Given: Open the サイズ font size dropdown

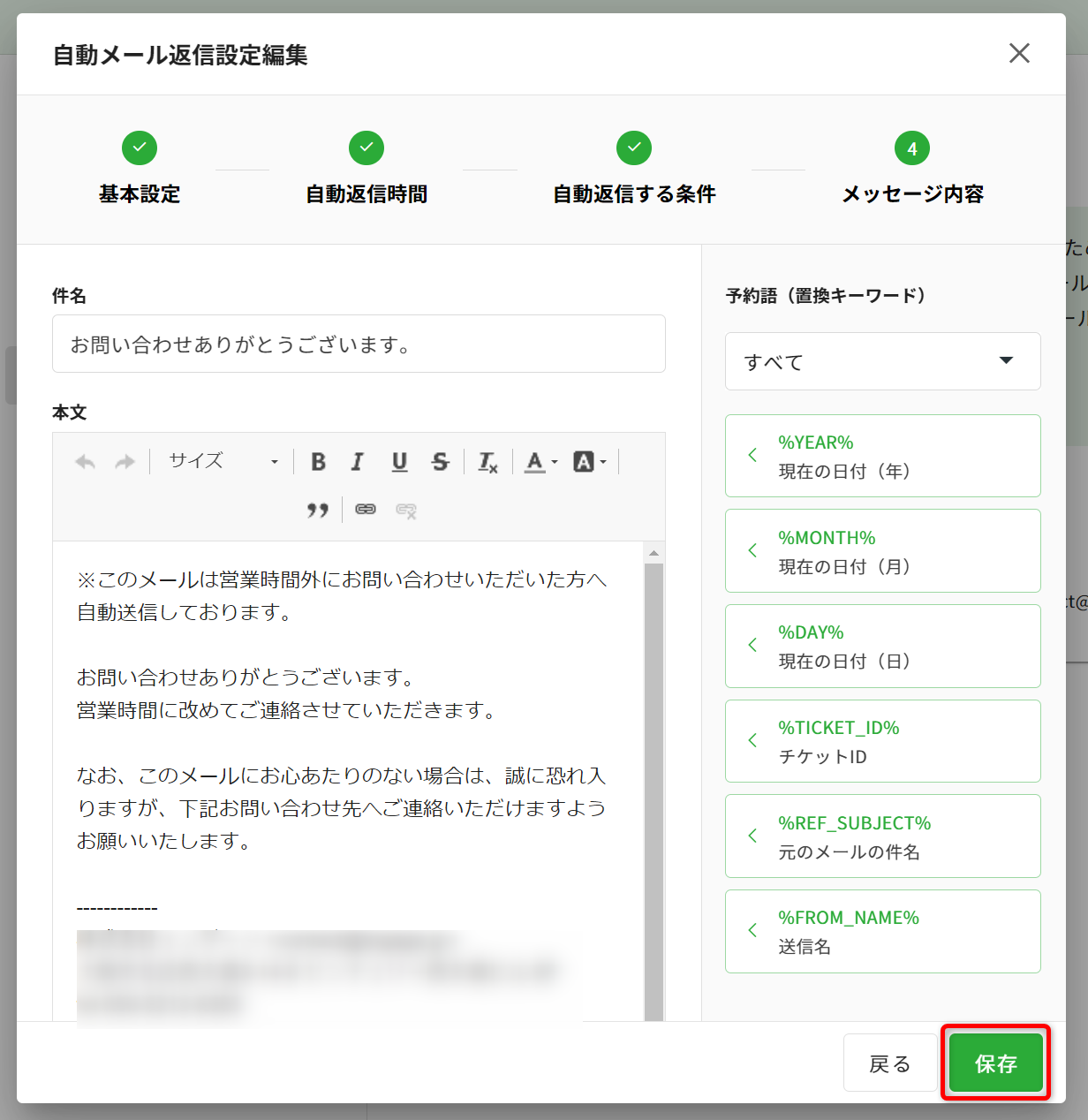Looking at the screenshot, I should pyautogui.click(x=223, y=462).
